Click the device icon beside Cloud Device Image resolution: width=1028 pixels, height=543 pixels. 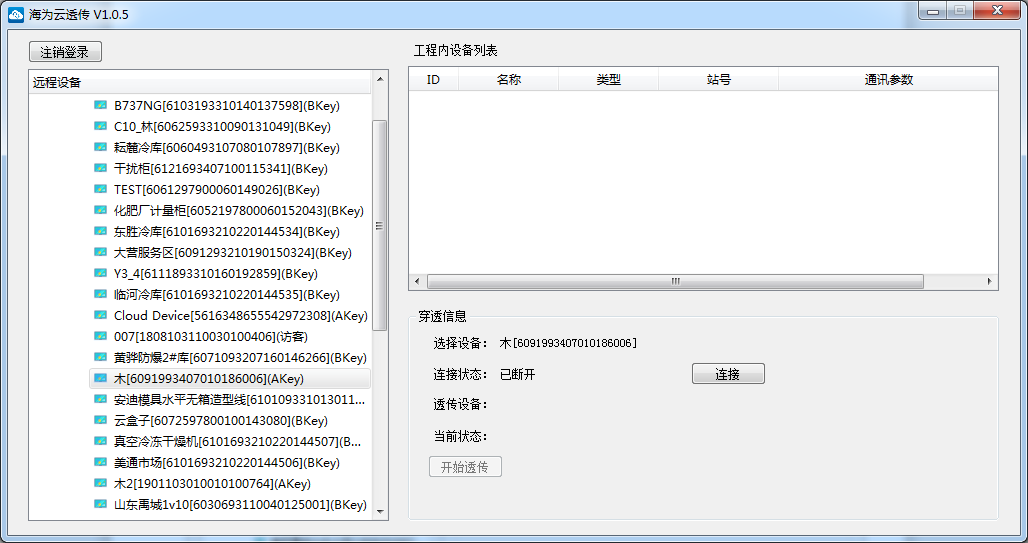point(100,315)
